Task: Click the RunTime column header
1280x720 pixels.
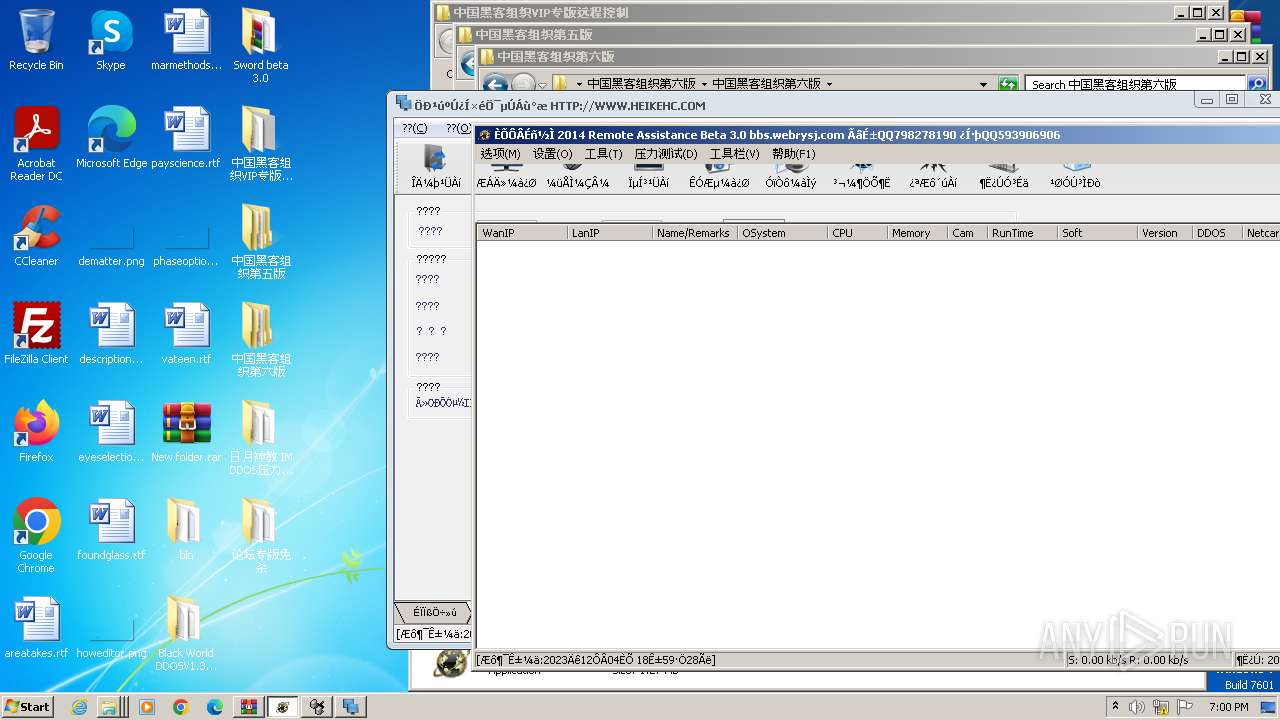Action: click(1022, 233)
